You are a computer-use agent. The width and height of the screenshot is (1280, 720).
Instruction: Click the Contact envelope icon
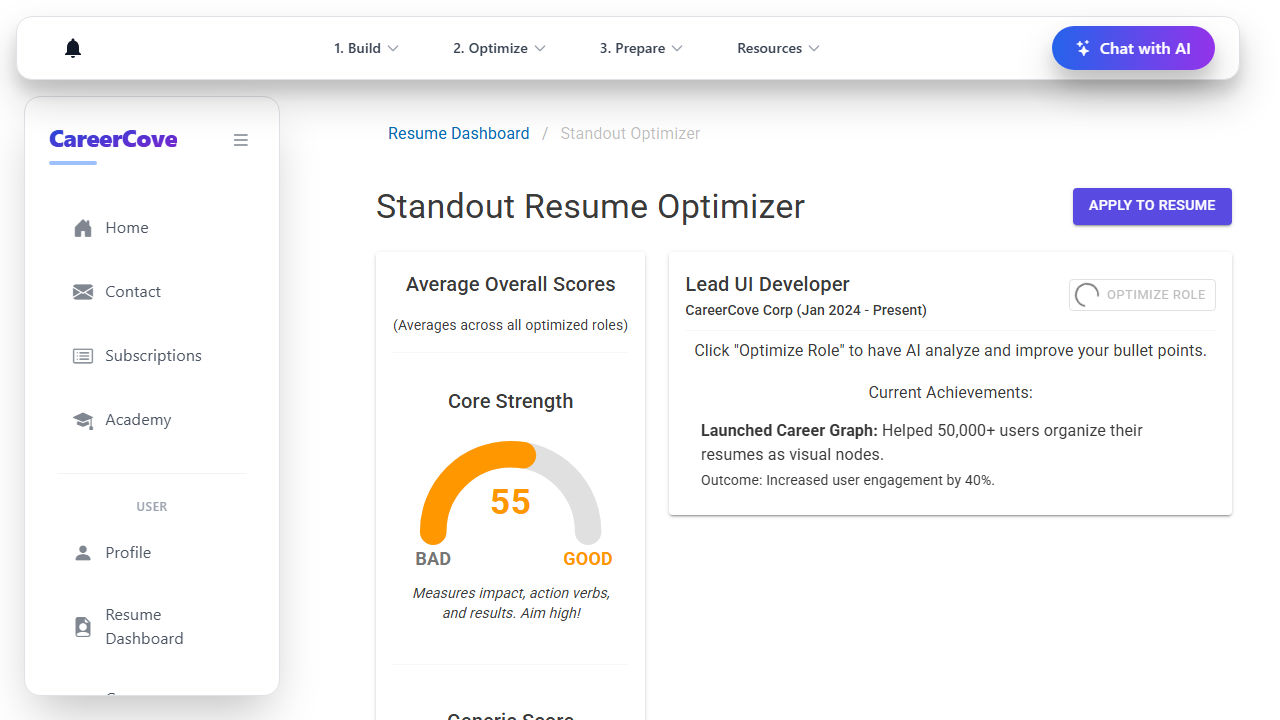pos(83,292)
